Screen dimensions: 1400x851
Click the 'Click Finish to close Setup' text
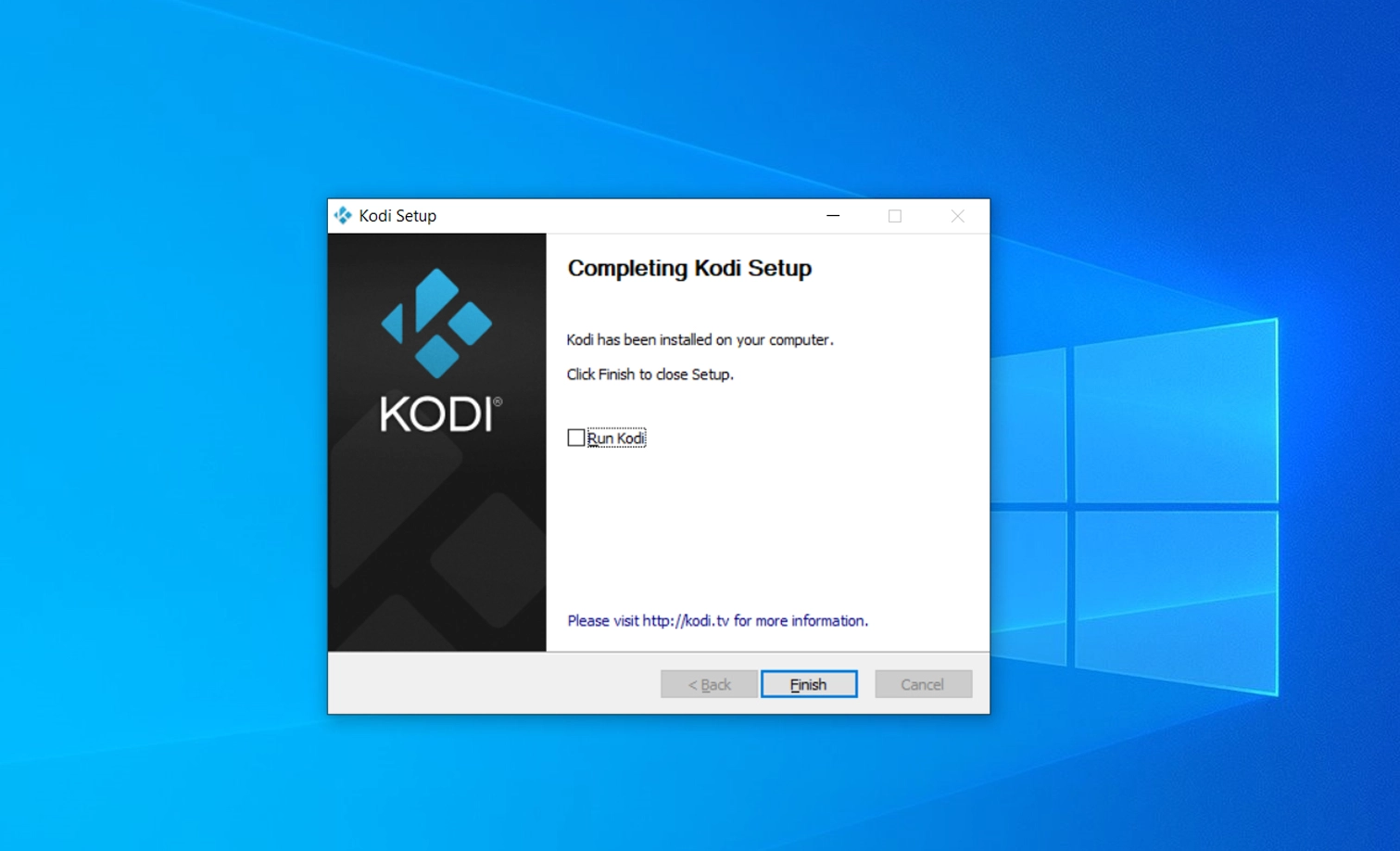tap(650, 374)
